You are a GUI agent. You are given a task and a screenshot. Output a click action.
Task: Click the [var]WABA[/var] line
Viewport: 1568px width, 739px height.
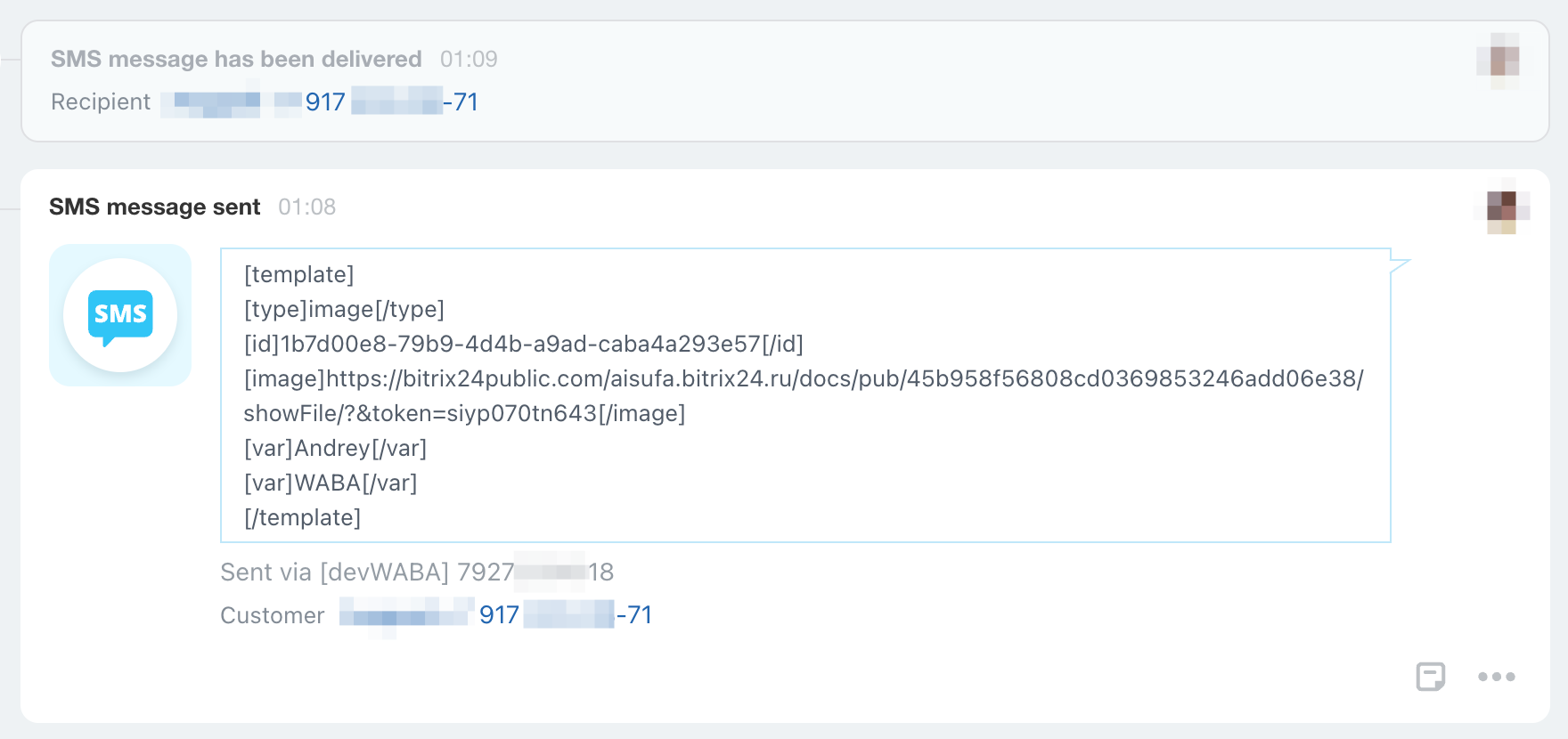[331, 483]
